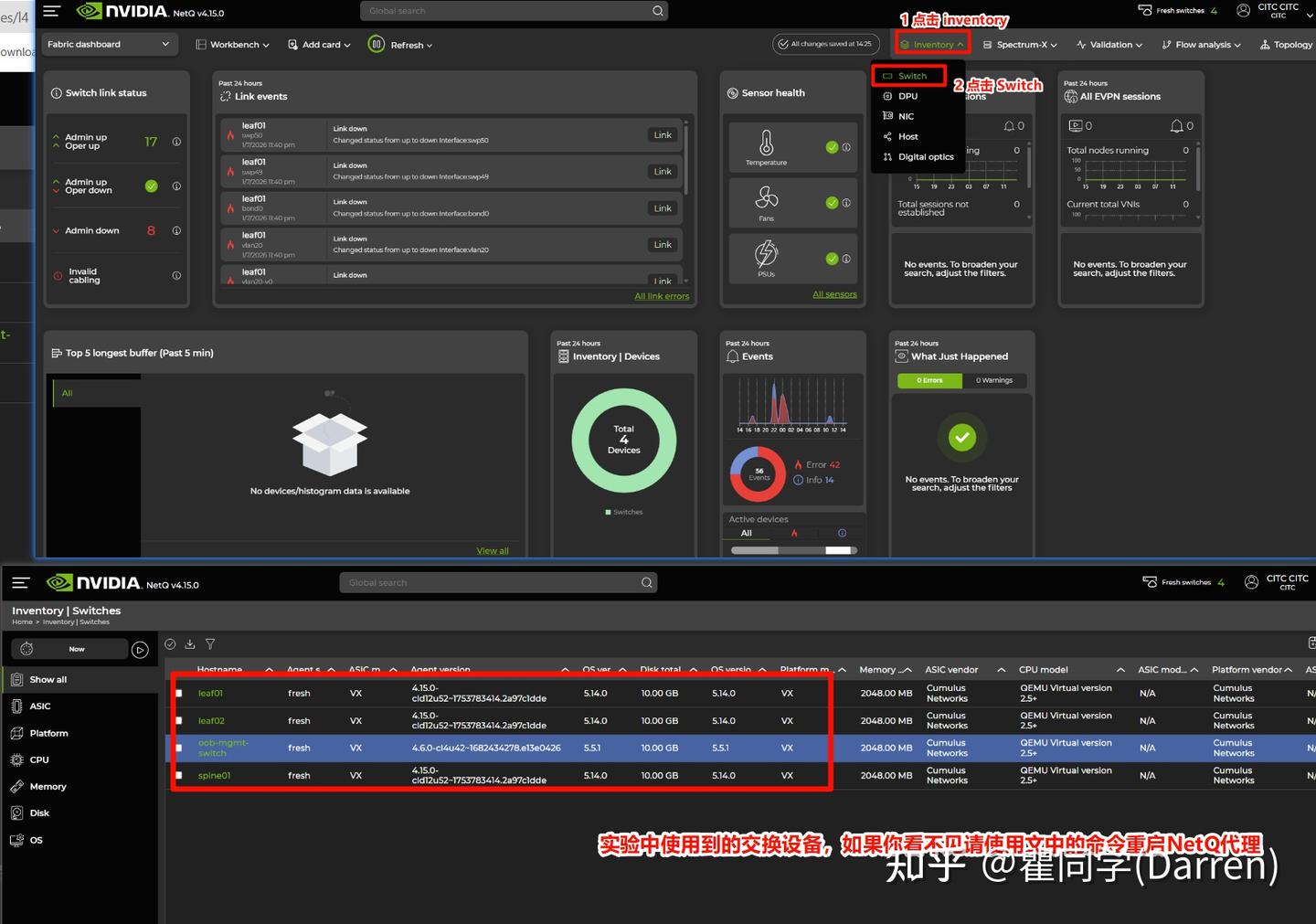The width and height of the screenshot is (1316, 924).
Task: Click the info icon next to Temperature status
Action: click(846, 147)
